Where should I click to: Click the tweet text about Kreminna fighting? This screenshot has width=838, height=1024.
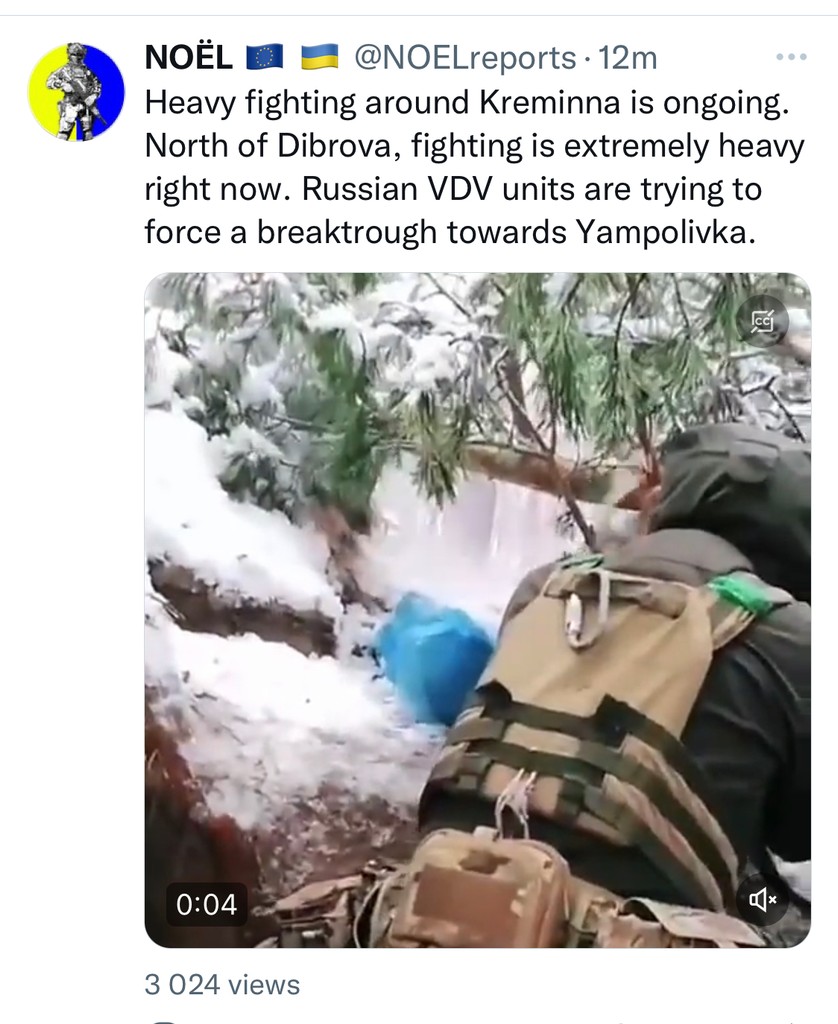[x=474, y=167]
